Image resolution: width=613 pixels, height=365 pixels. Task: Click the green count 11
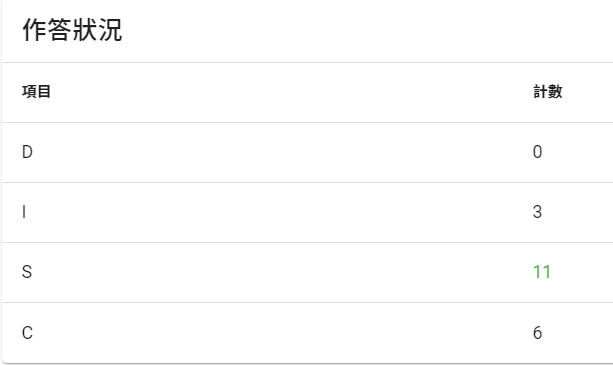point(542,272)
